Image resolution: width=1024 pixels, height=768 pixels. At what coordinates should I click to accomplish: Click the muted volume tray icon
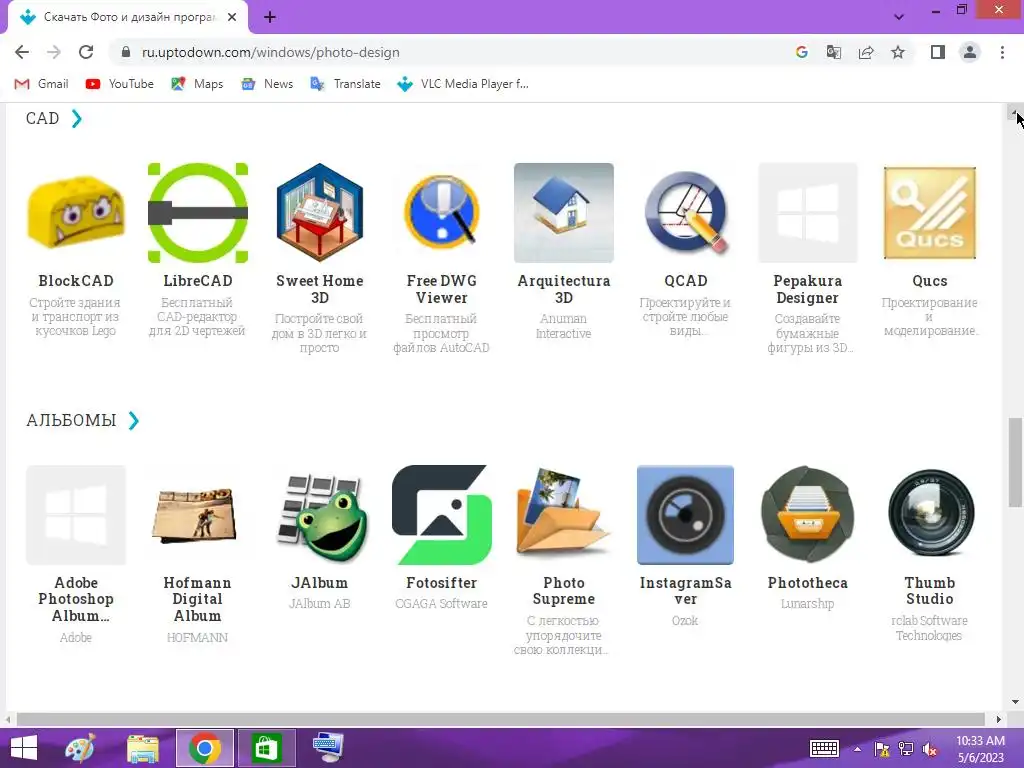tap(930, 749)
